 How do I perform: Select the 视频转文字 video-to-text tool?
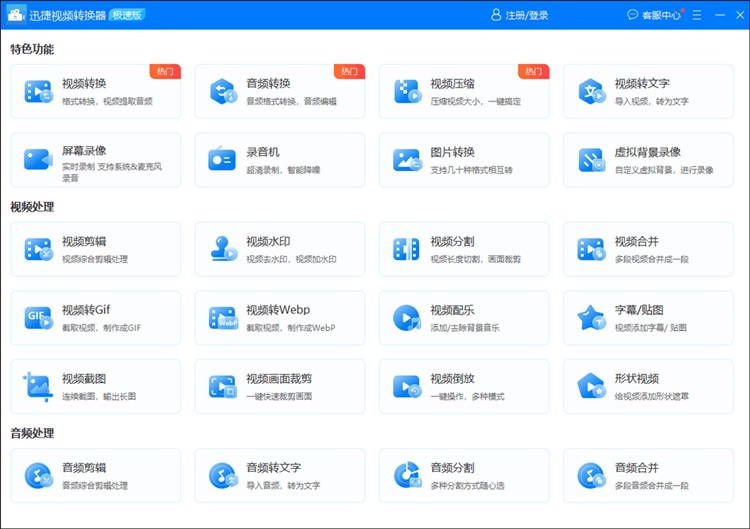(x=648, y=91)
